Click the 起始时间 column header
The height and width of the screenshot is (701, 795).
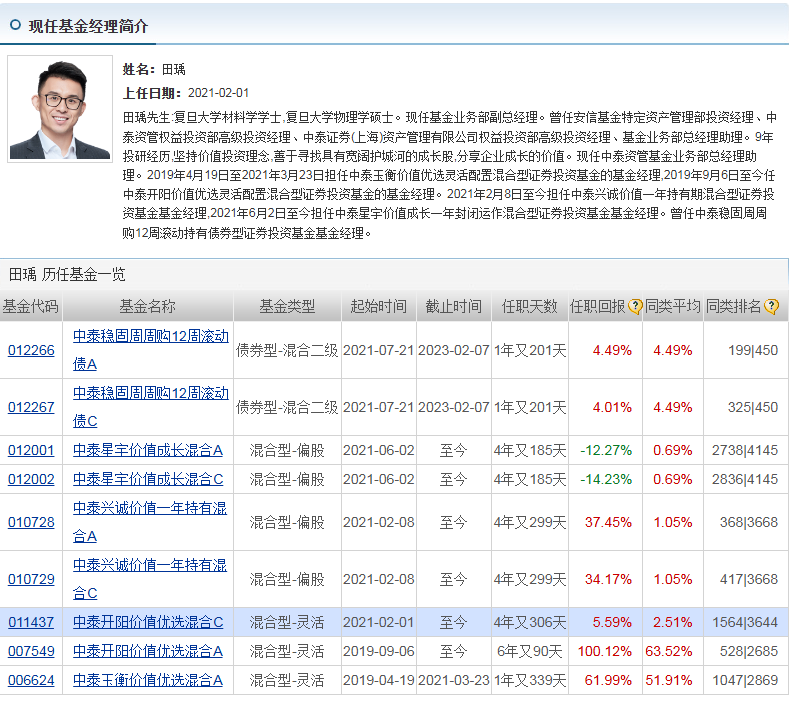pos(378,306)
